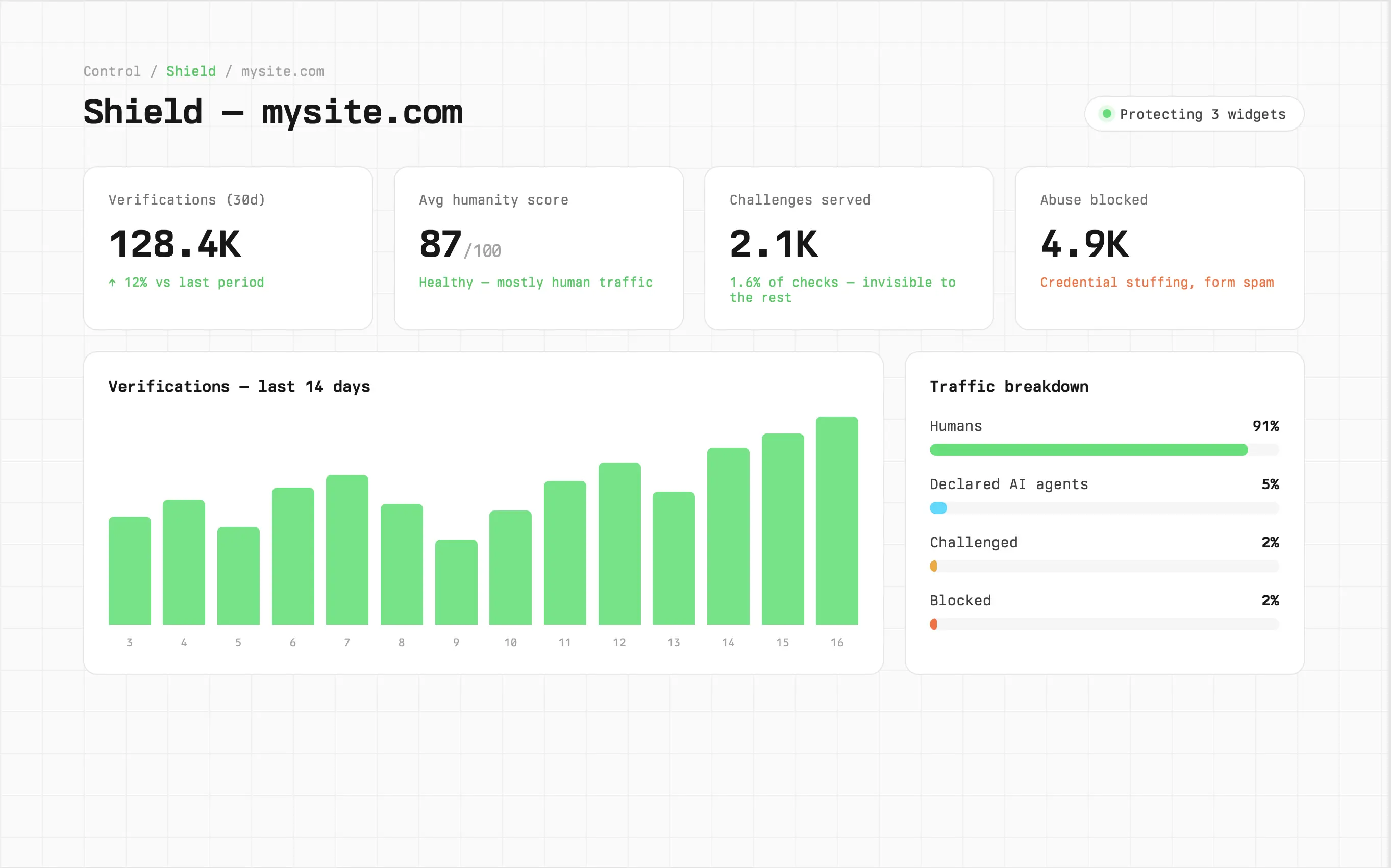Click the green status dot icon
The height and width of the screenshot is (868, 1391).
(x=1106, y=114)
